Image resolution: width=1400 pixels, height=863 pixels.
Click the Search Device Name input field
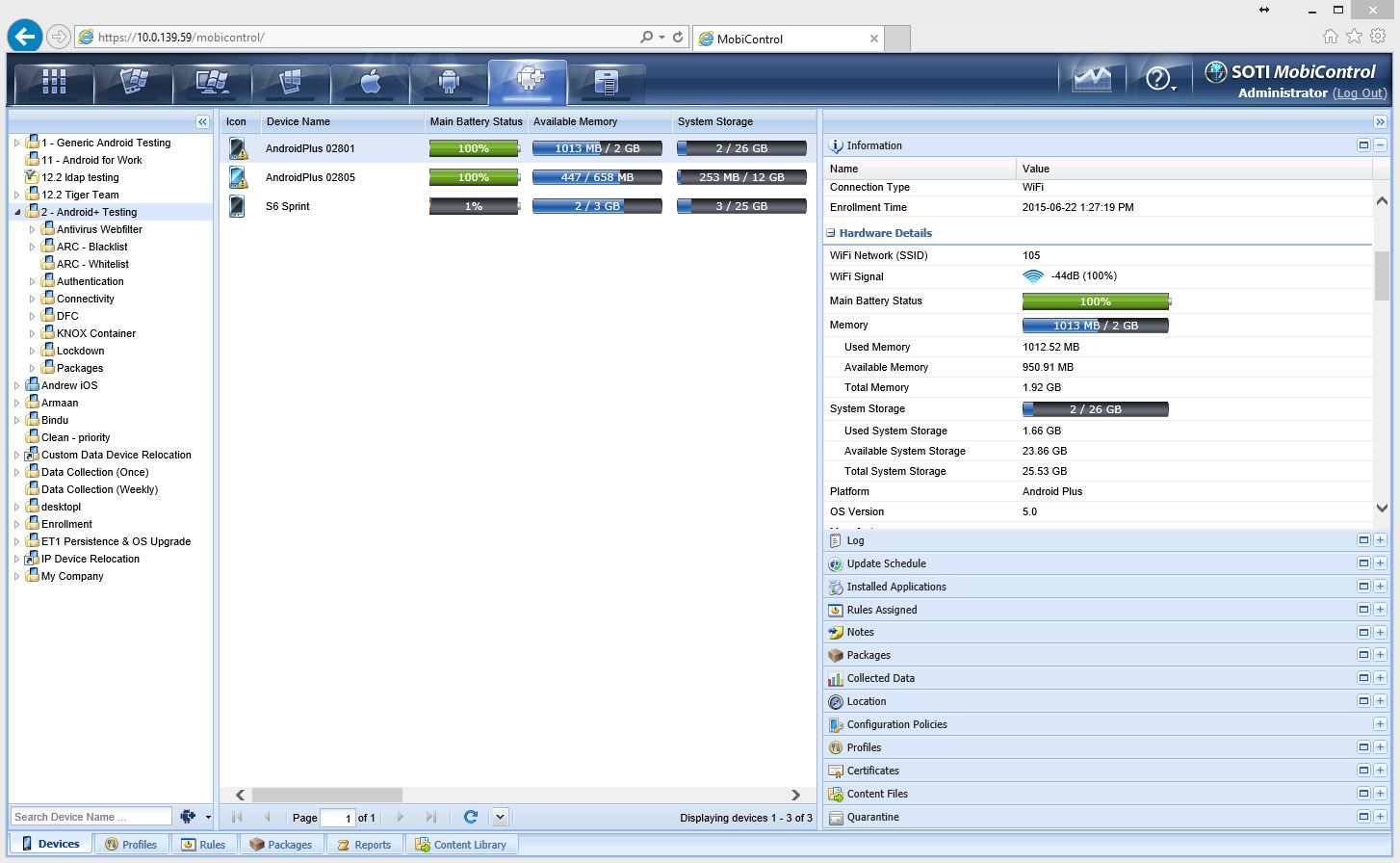point(91,817)
